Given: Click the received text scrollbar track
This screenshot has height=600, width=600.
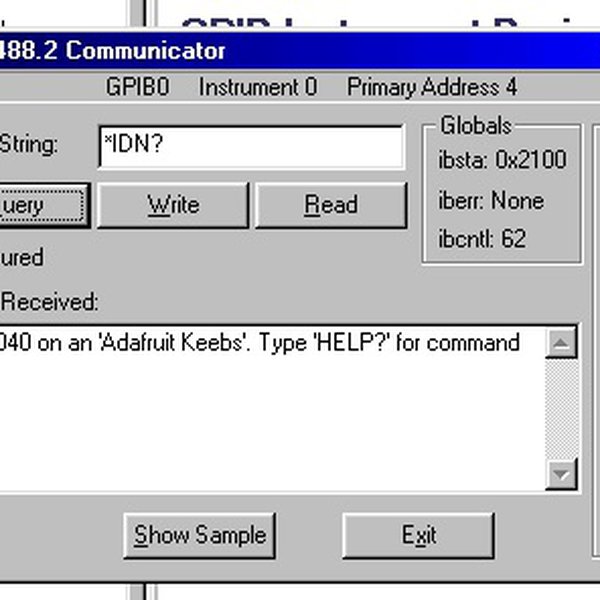Looking at the screenshot, I should [x=563, y=410].
